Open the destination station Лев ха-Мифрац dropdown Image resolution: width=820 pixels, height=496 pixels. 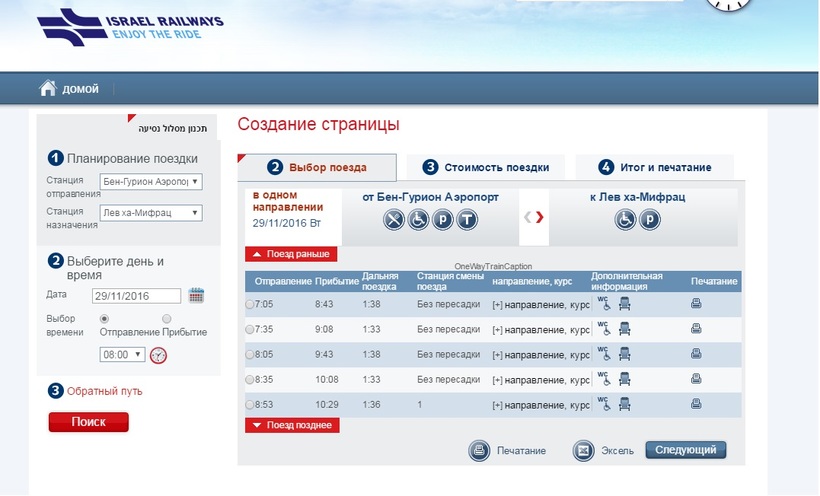[151, 213]
